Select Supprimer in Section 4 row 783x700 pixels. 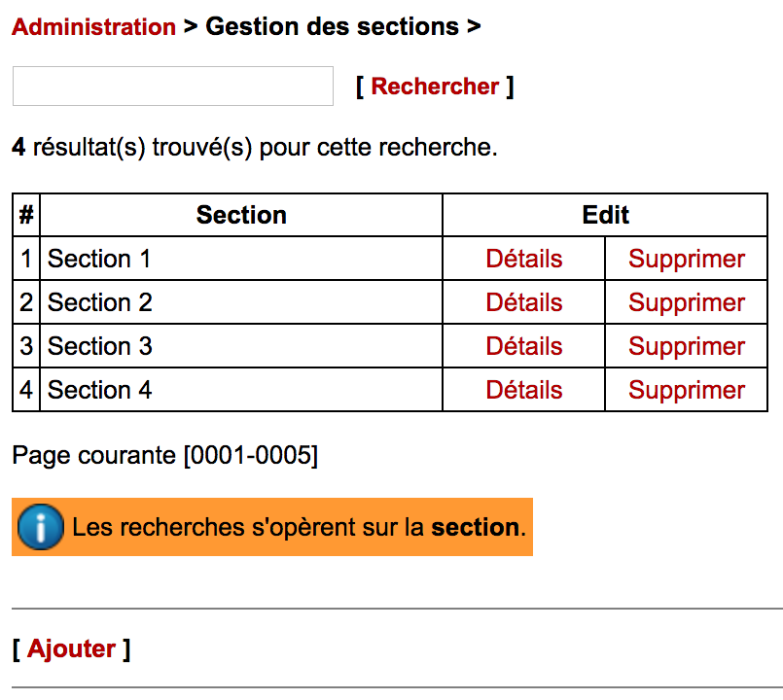[x=686, y=390]
